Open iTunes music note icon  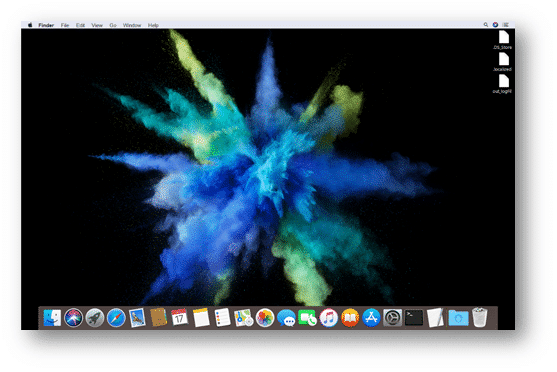pyautogui.click(x=329, y=317)
